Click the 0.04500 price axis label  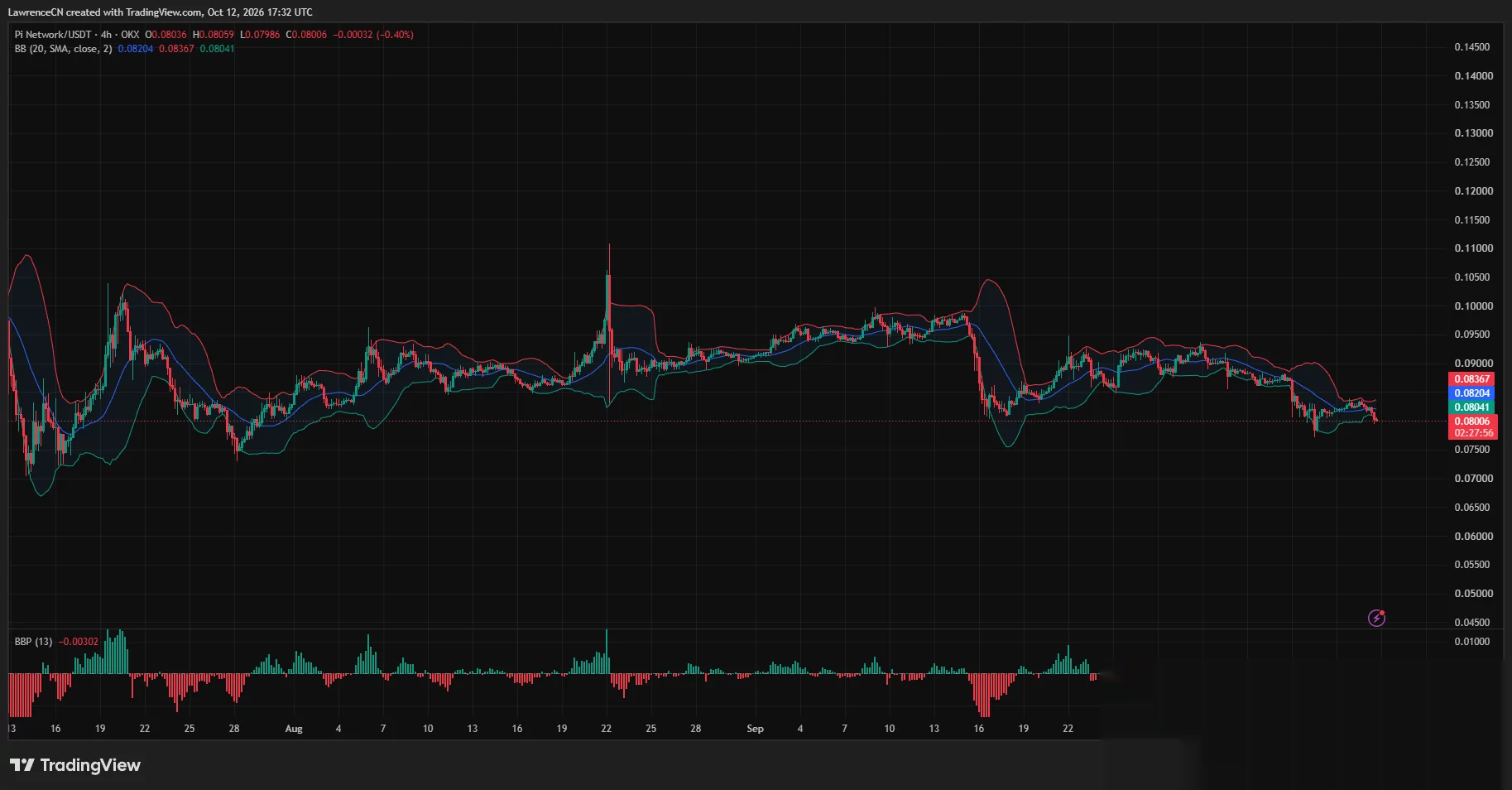[1472, 623]
